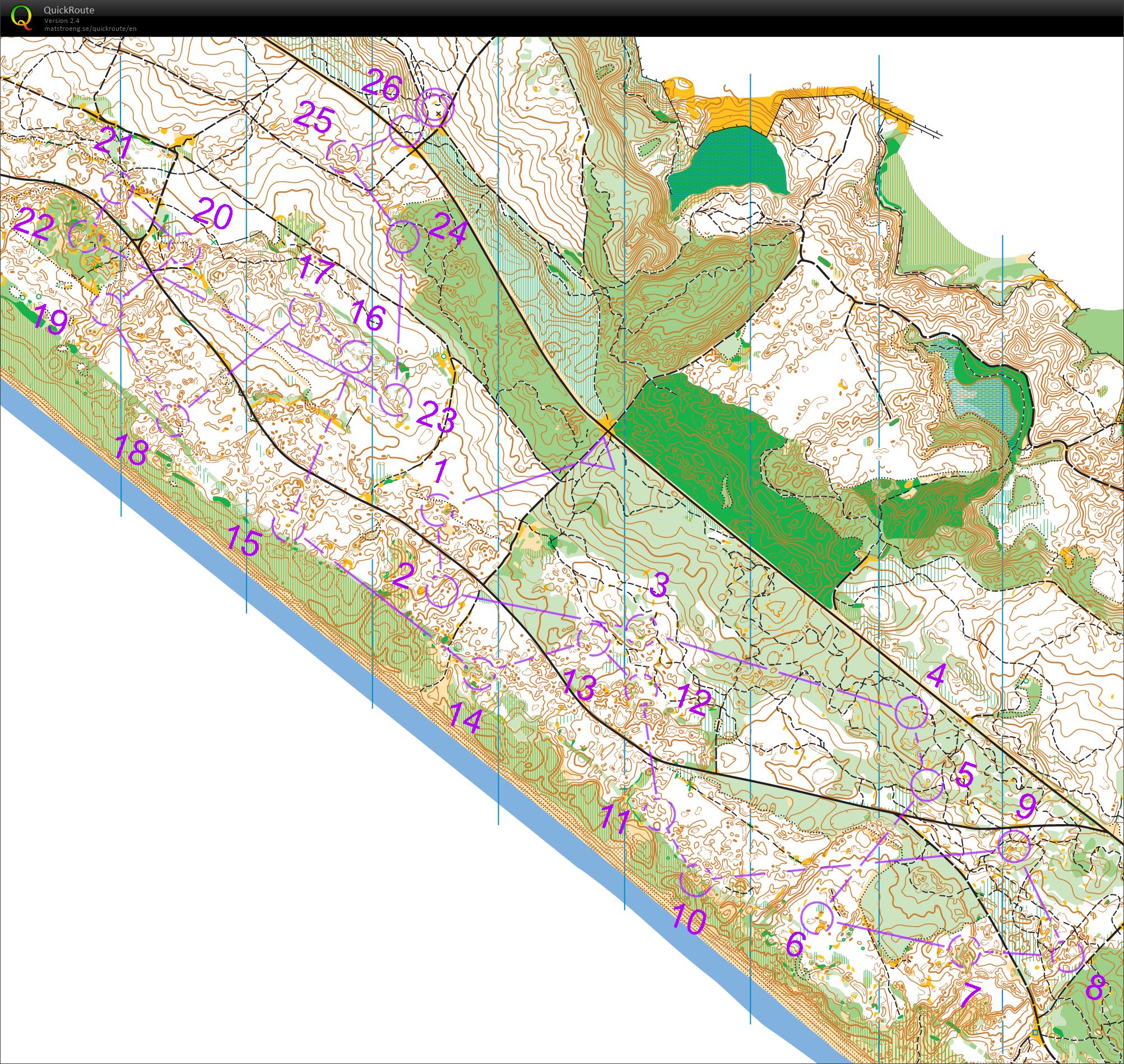
Task: Click the QuickRoute Q logo
Action: tap(21, 16)
